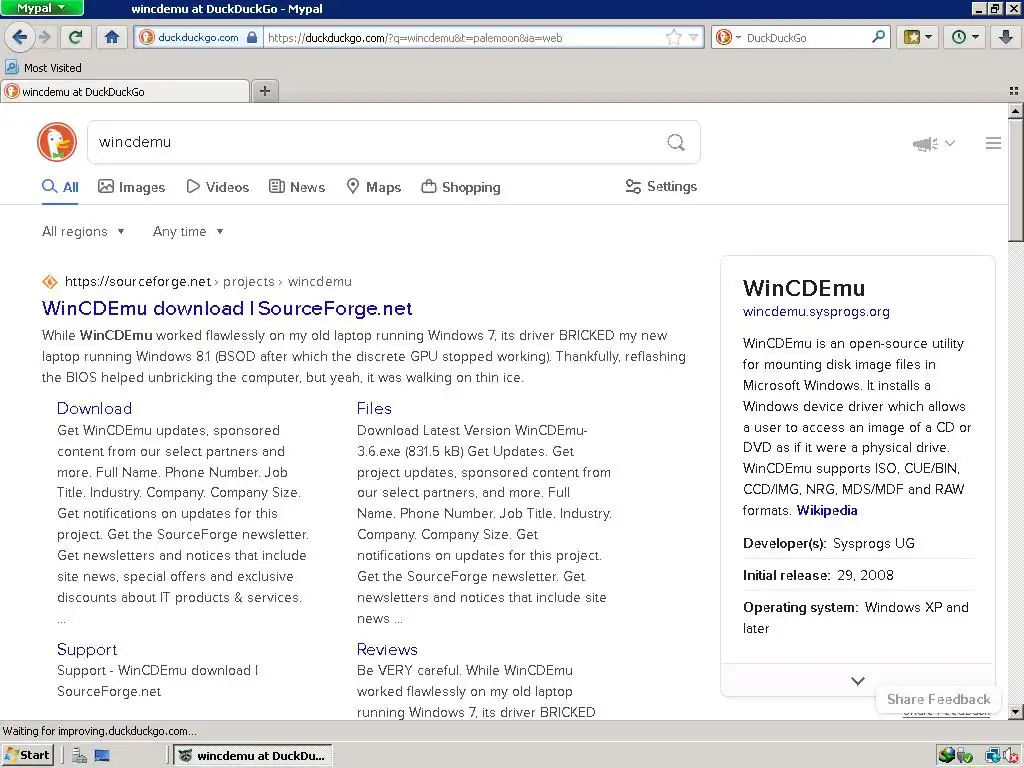The width and height of the screenshot is (1024, 768).
Task: Bookmark this page with the star
Action: point(673,37)
